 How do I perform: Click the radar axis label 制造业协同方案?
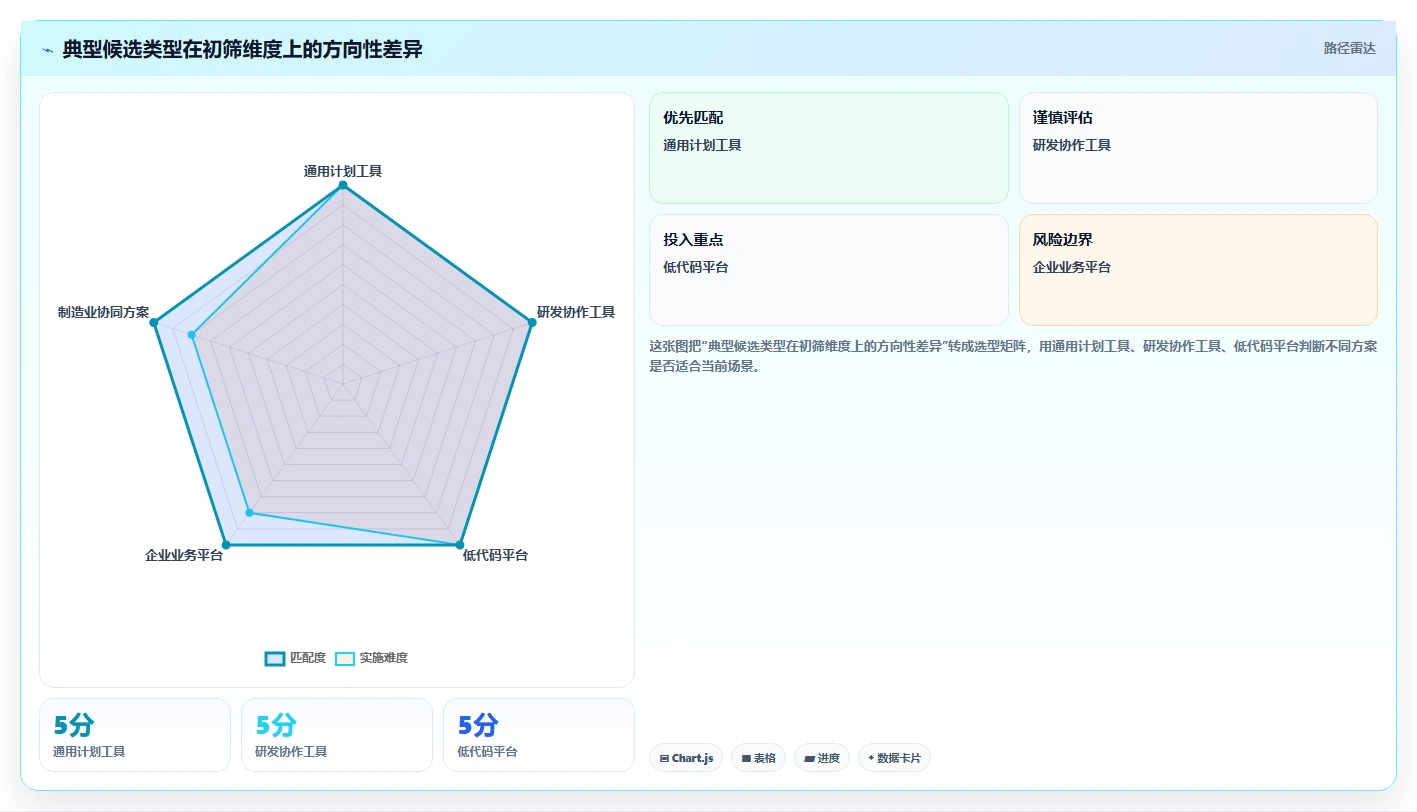[x=103, y=312]
